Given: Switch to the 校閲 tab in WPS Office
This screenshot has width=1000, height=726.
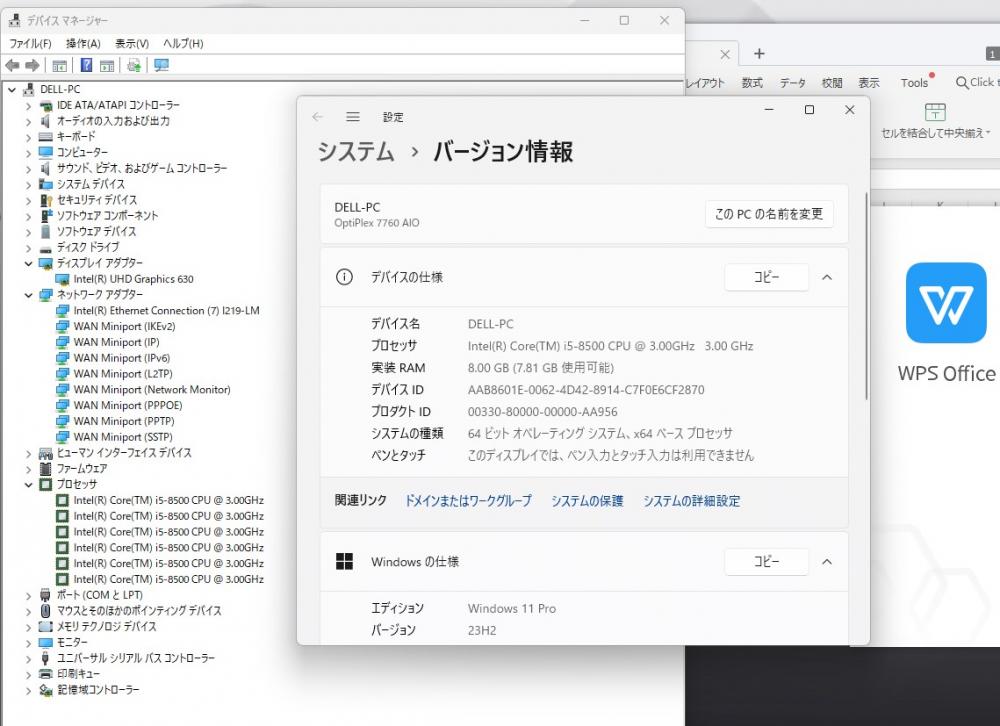Looking at the screenshot, I should 832,83.
